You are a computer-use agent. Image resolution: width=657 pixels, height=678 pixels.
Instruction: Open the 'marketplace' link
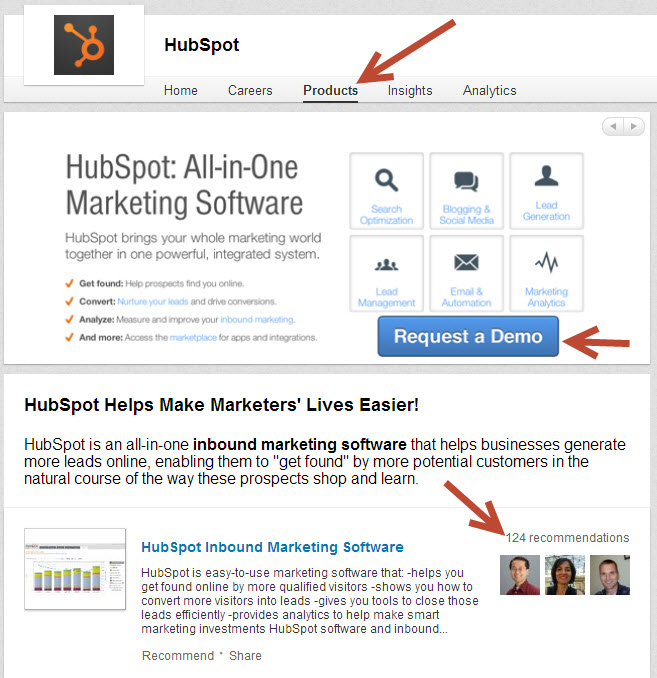[193, 337]
